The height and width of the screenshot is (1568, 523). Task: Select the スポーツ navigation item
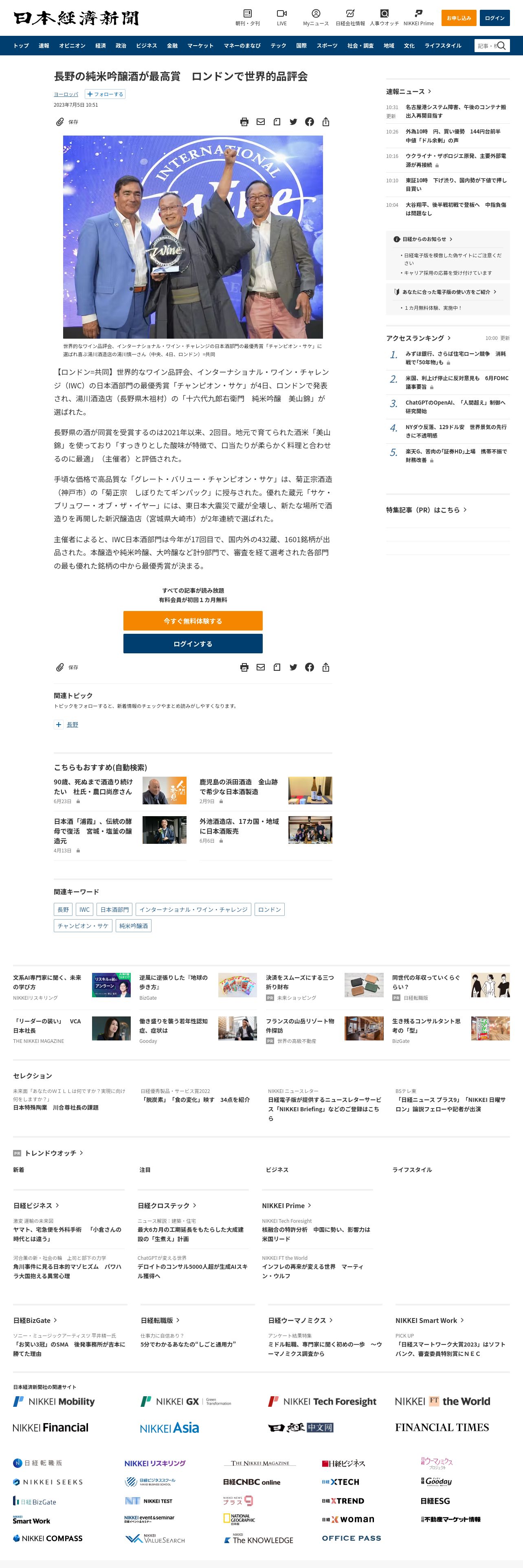(x=327, y=46)
